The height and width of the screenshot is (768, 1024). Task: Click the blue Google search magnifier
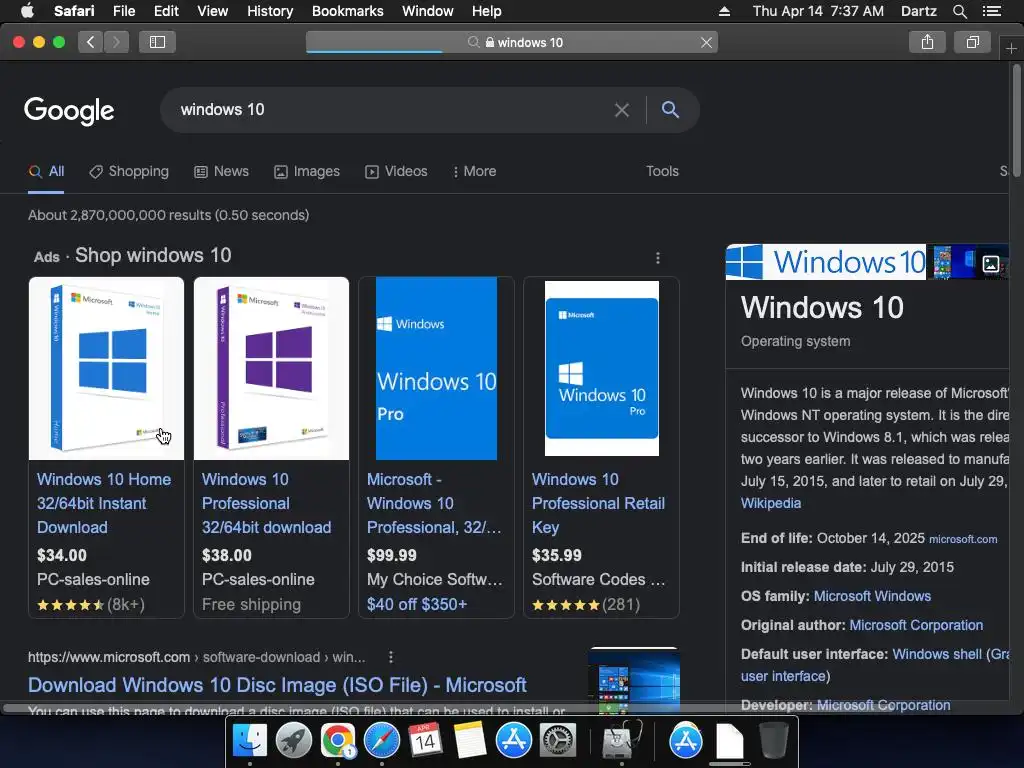coord(670,110)
